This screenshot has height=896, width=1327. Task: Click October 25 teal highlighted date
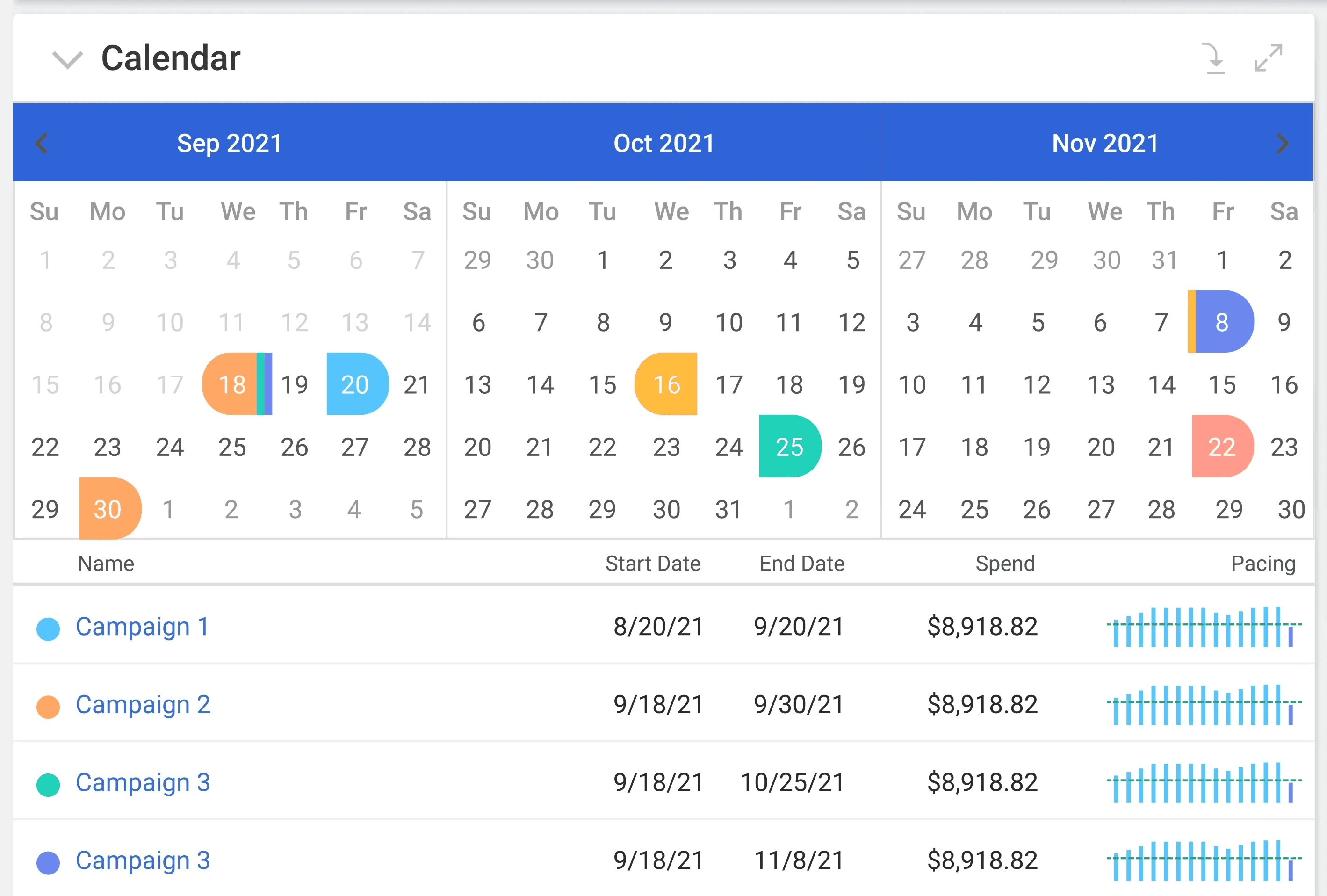pos(789,446)
